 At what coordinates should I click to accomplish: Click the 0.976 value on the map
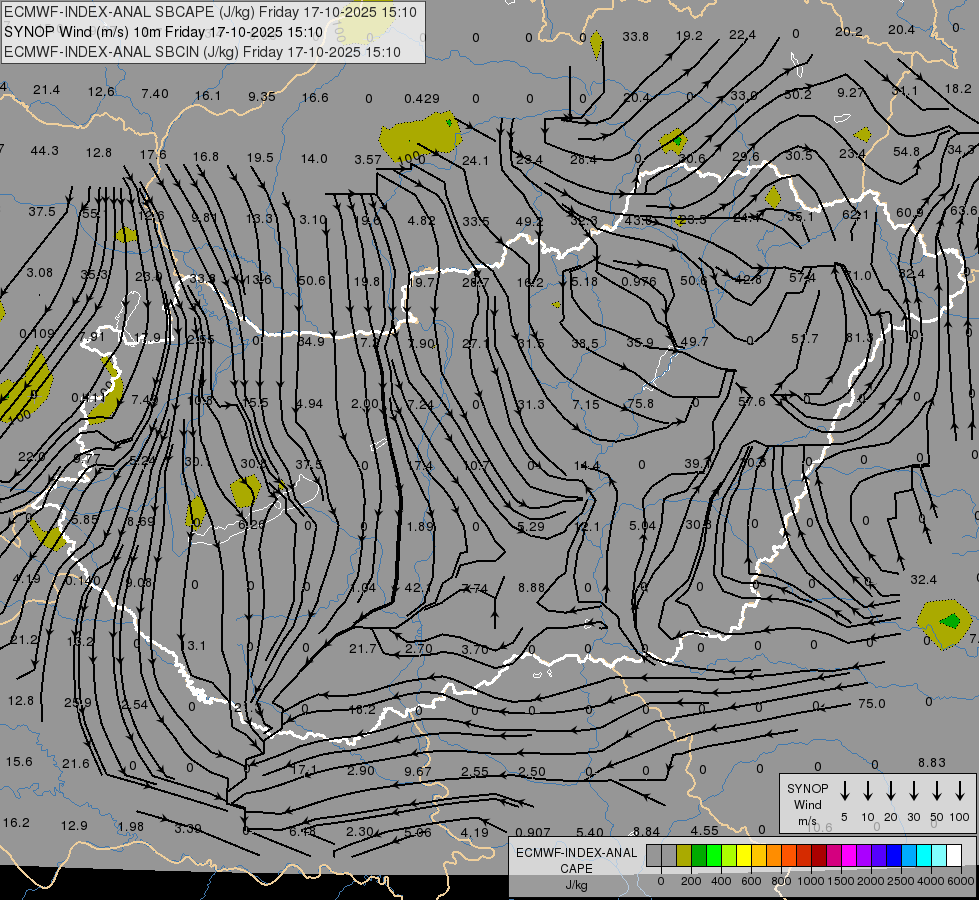pyautogui.click(x=639, y=281)
